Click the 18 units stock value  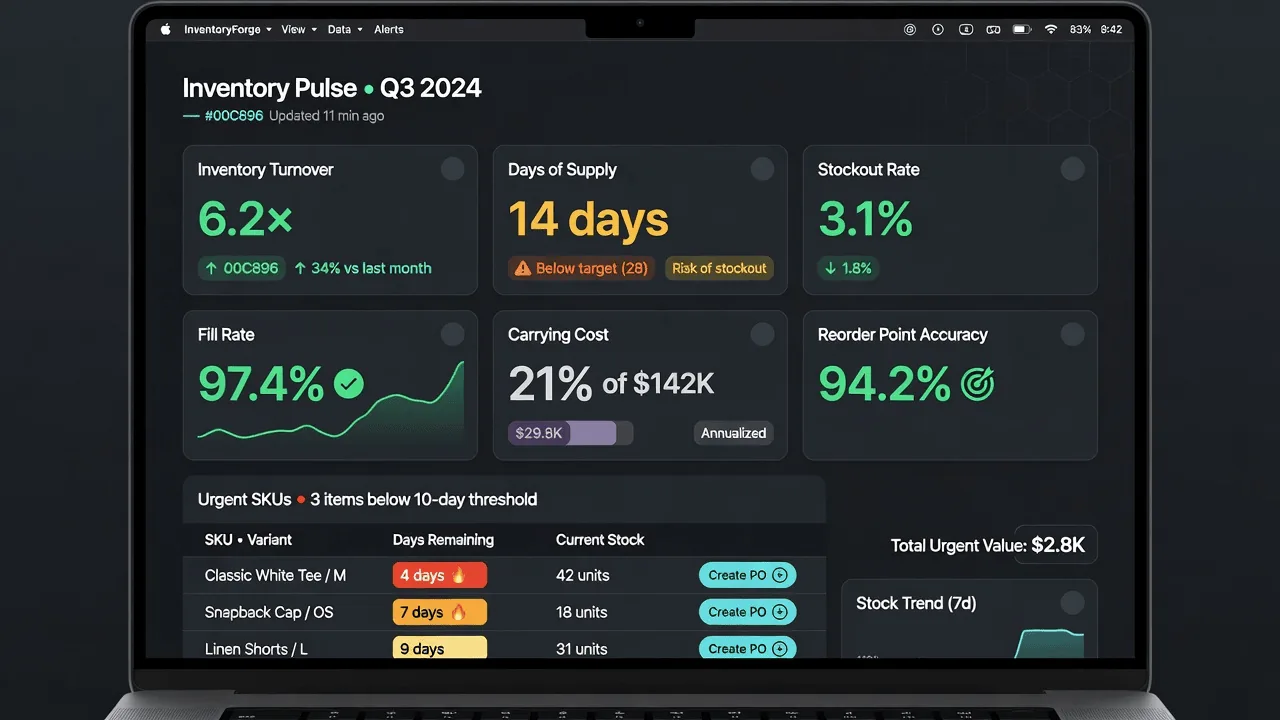582,612
